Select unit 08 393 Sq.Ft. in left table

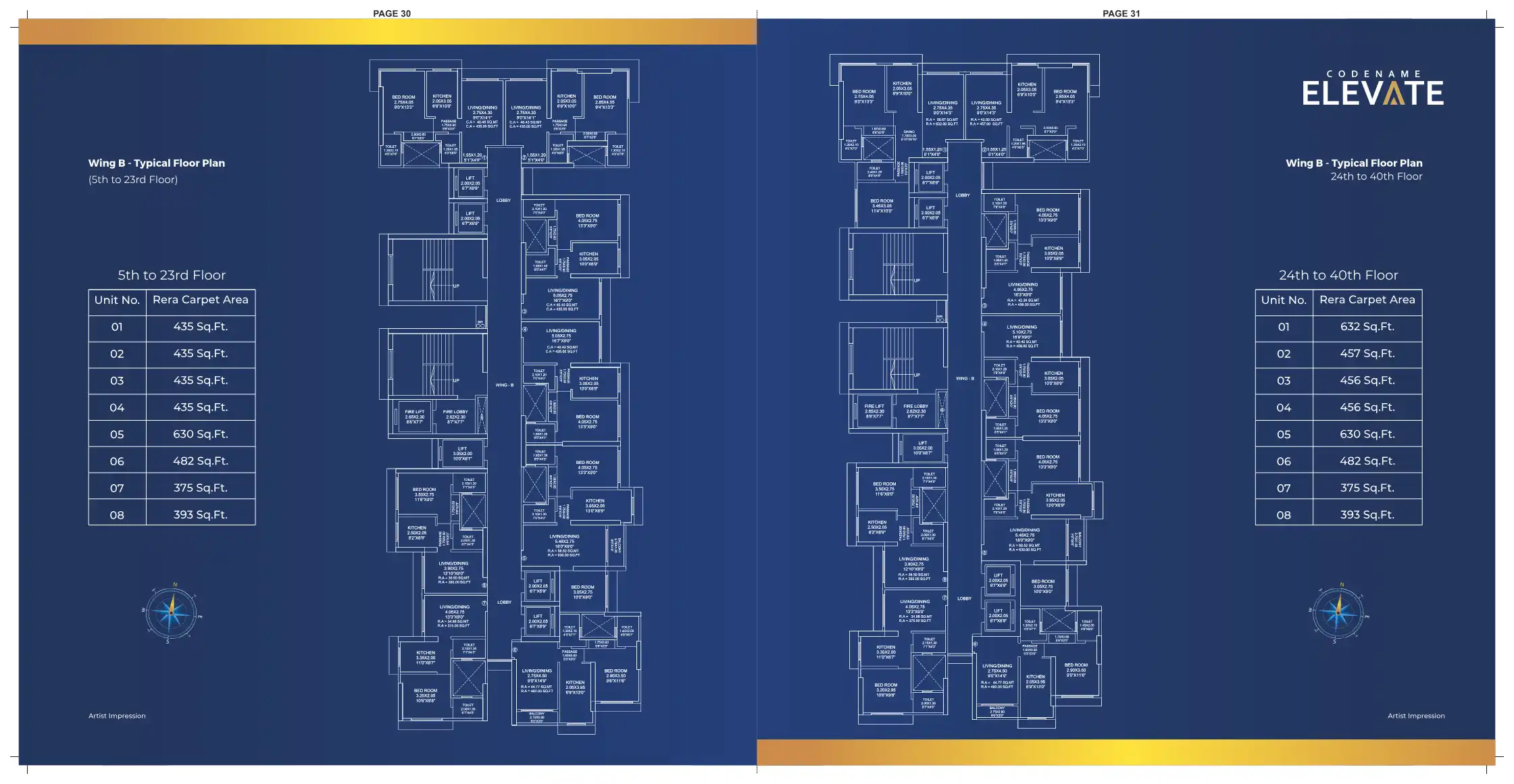coord(200,515)
